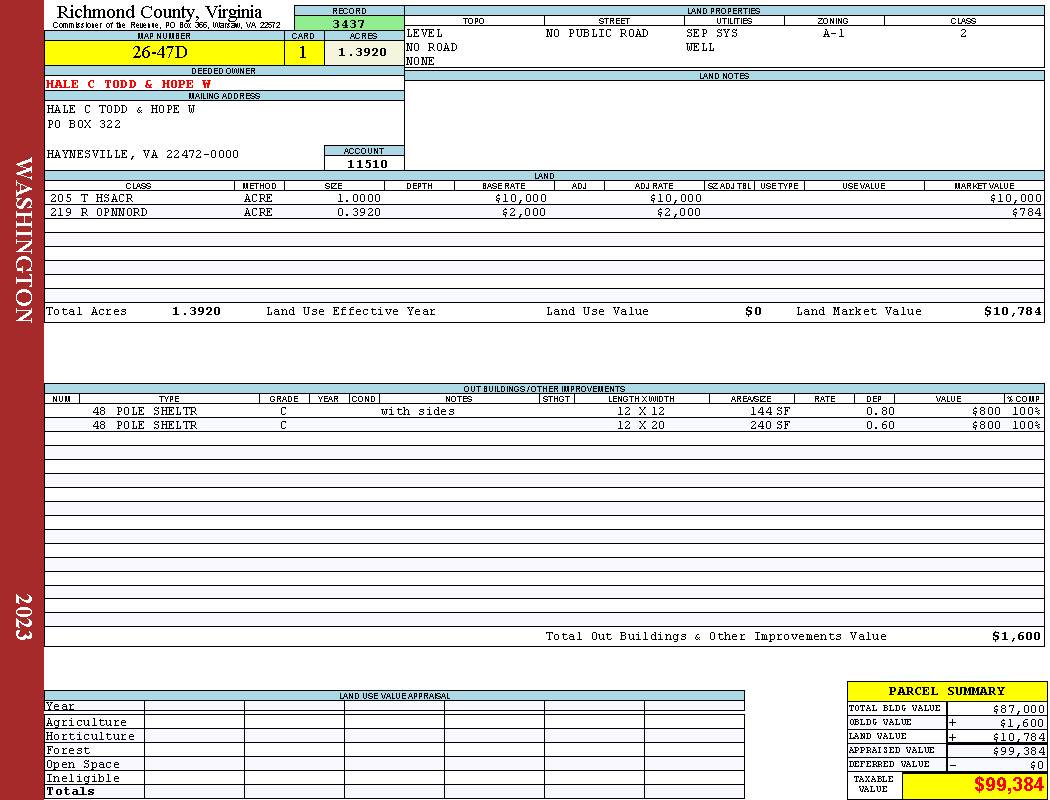1050x800 pixels.
Task: Click the Open Space row label
Action: pos(83,765)
